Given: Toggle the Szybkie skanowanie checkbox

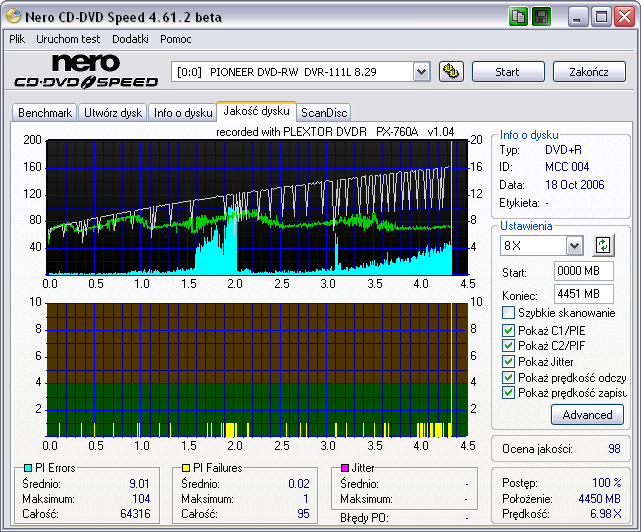Looking at the screenshot, I should pos(508,313).
